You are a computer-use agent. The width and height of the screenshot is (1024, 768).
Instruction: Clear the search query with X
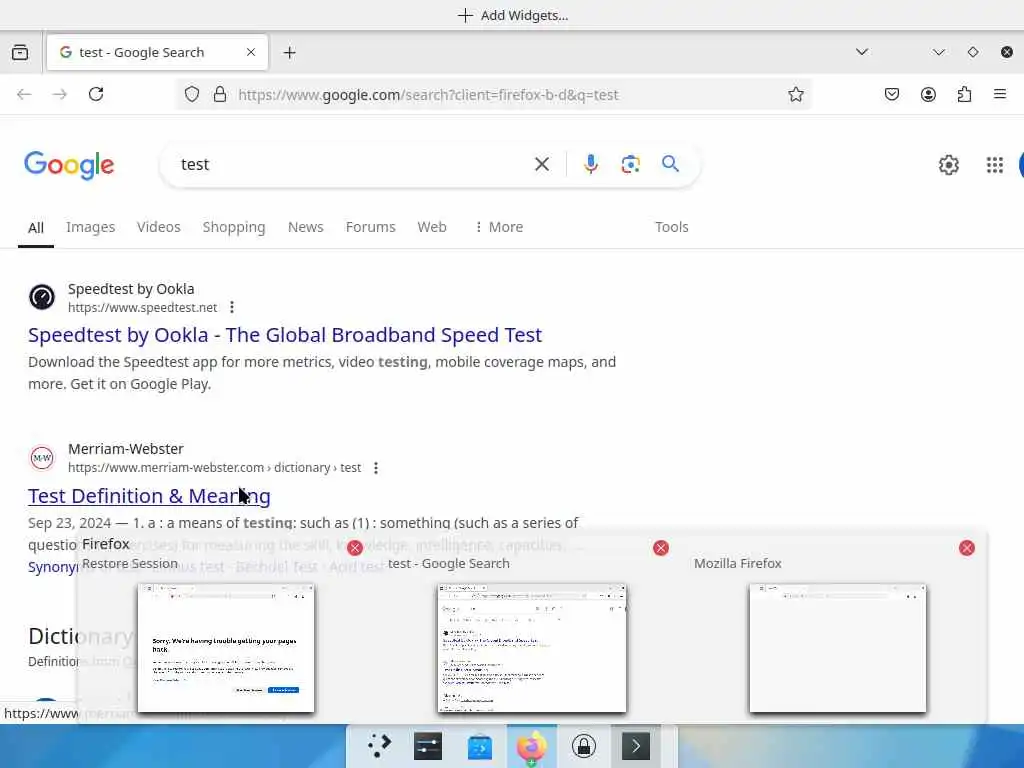[x=542, y=165]
